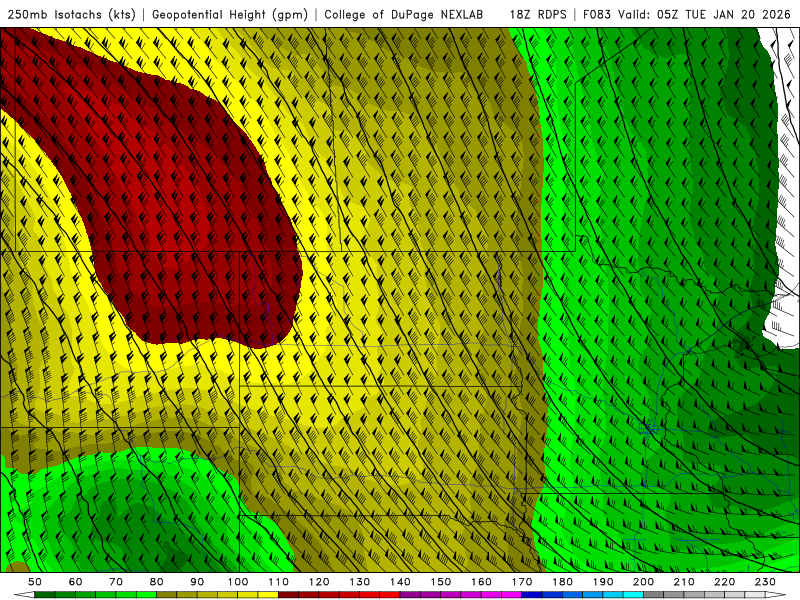Click the 80 knot legend label
This screenshot has width=800, height=600.
(x=157, y=582)
